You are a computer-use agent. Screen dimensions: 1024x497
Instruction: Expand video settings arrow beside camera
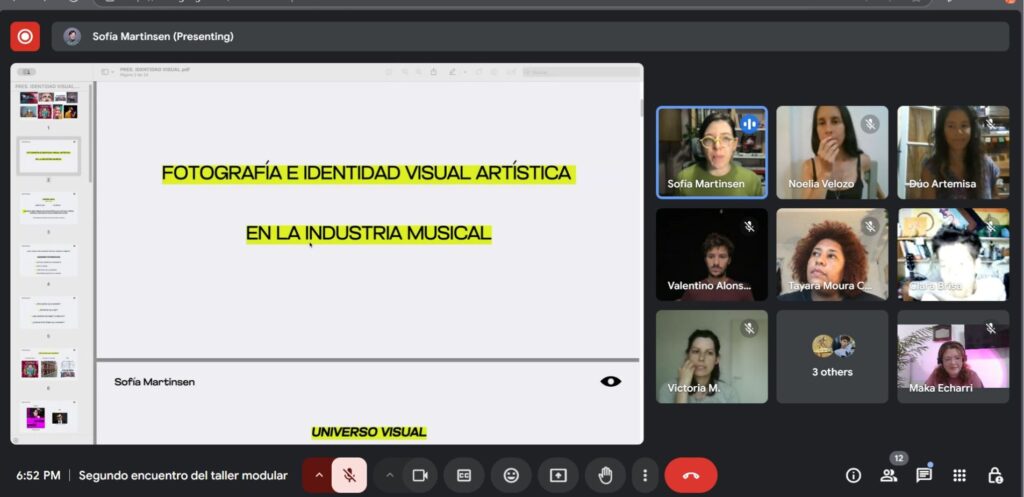coord(390,475)
